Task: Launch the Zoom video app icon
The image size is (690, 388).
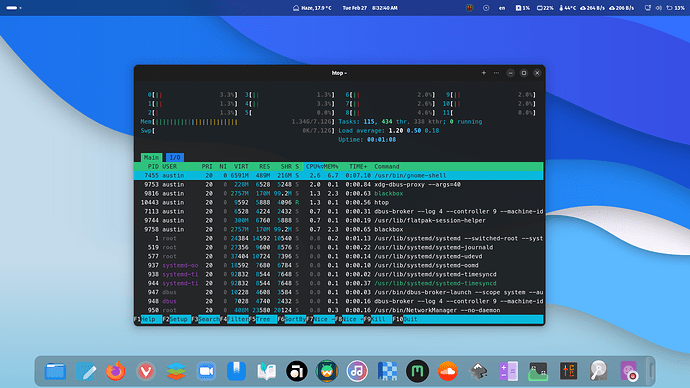Action: click(206, 371)
